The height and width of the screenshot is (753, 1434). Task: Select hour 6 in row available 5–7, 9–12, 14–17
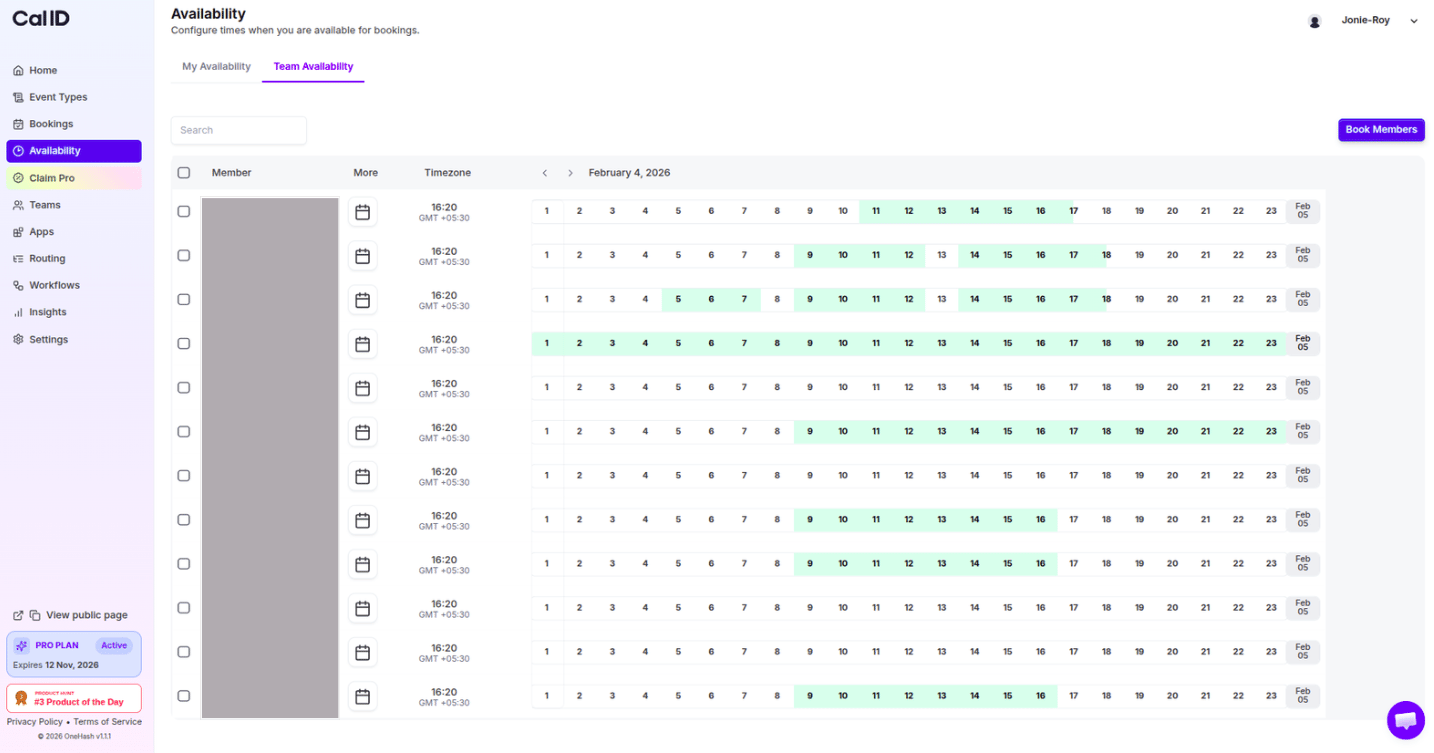711,299
